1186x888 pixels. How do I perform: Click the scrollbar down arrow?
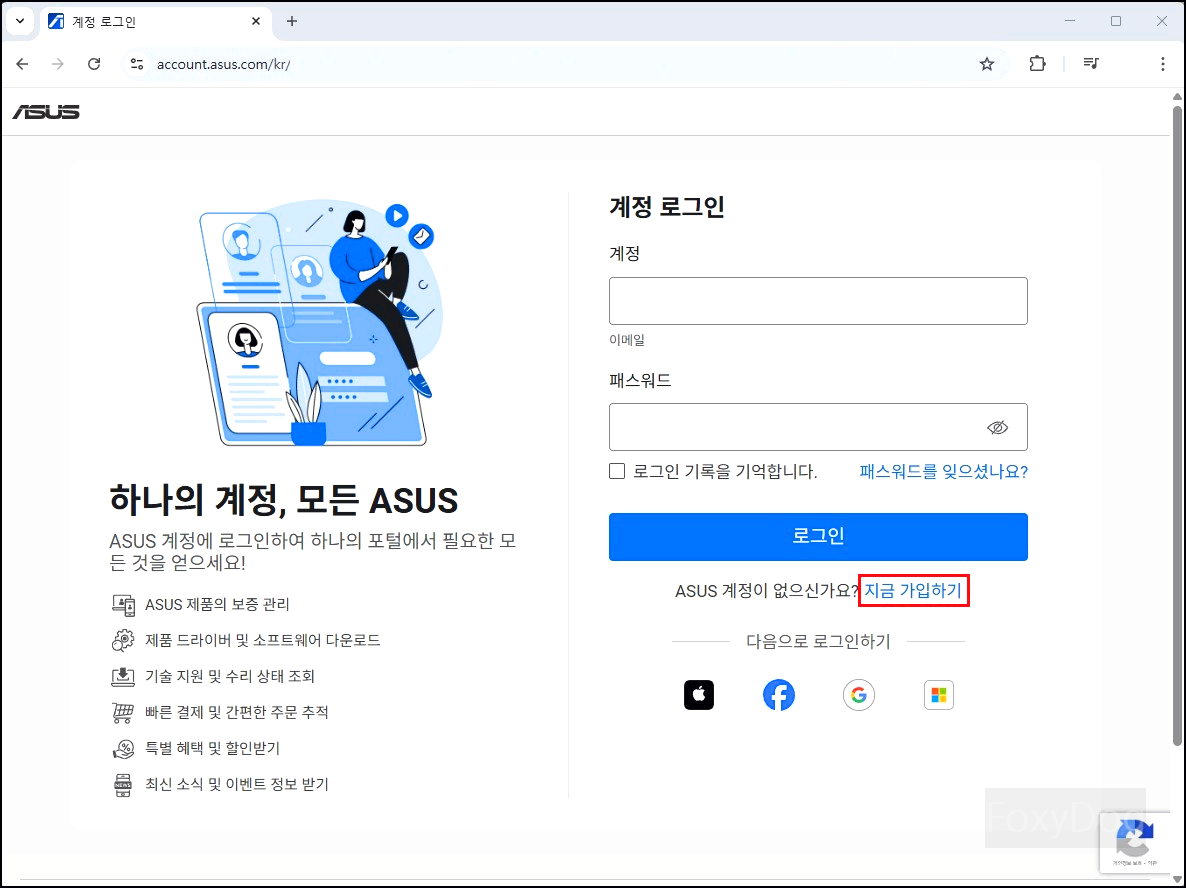coord(1177,880)
